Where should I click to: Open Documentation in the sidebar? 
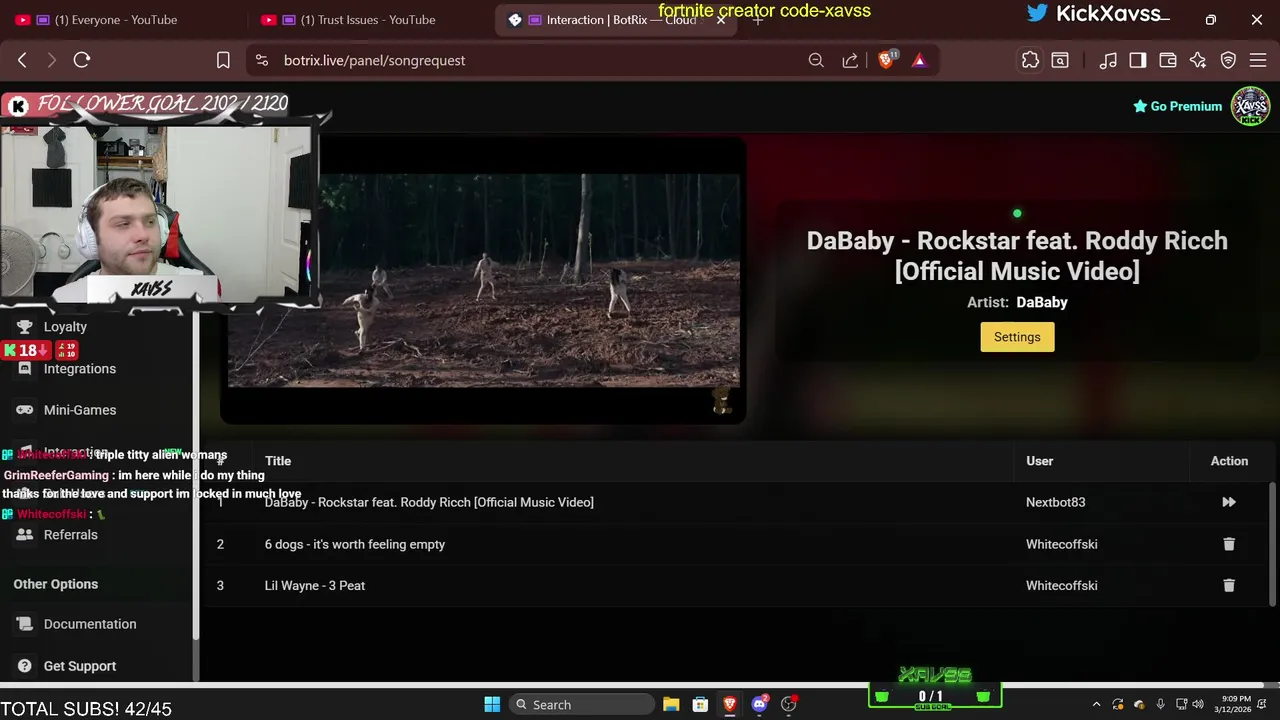(x=90, y=624)
